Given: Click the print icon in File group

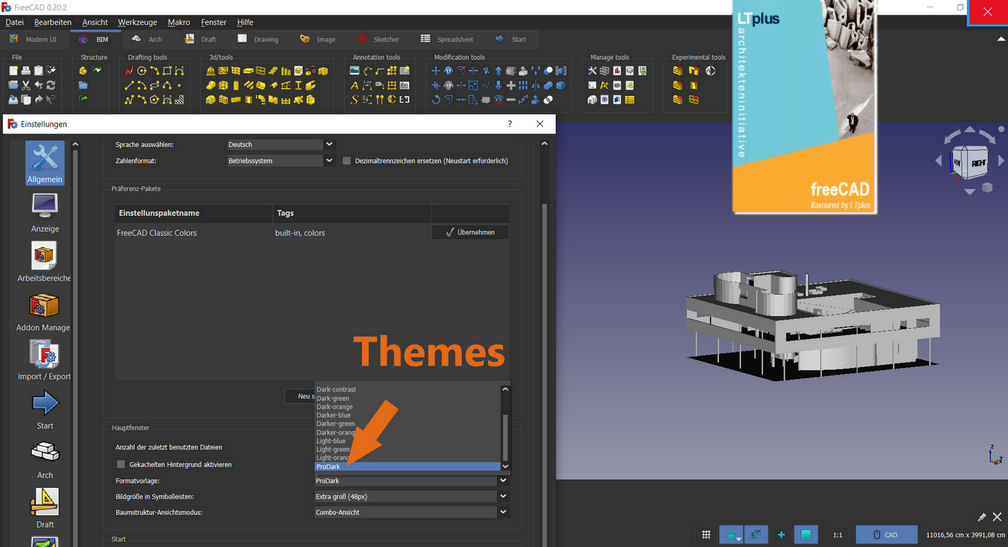Looking at the screenshot, I should pyautogui.click(x=26, y=71).
